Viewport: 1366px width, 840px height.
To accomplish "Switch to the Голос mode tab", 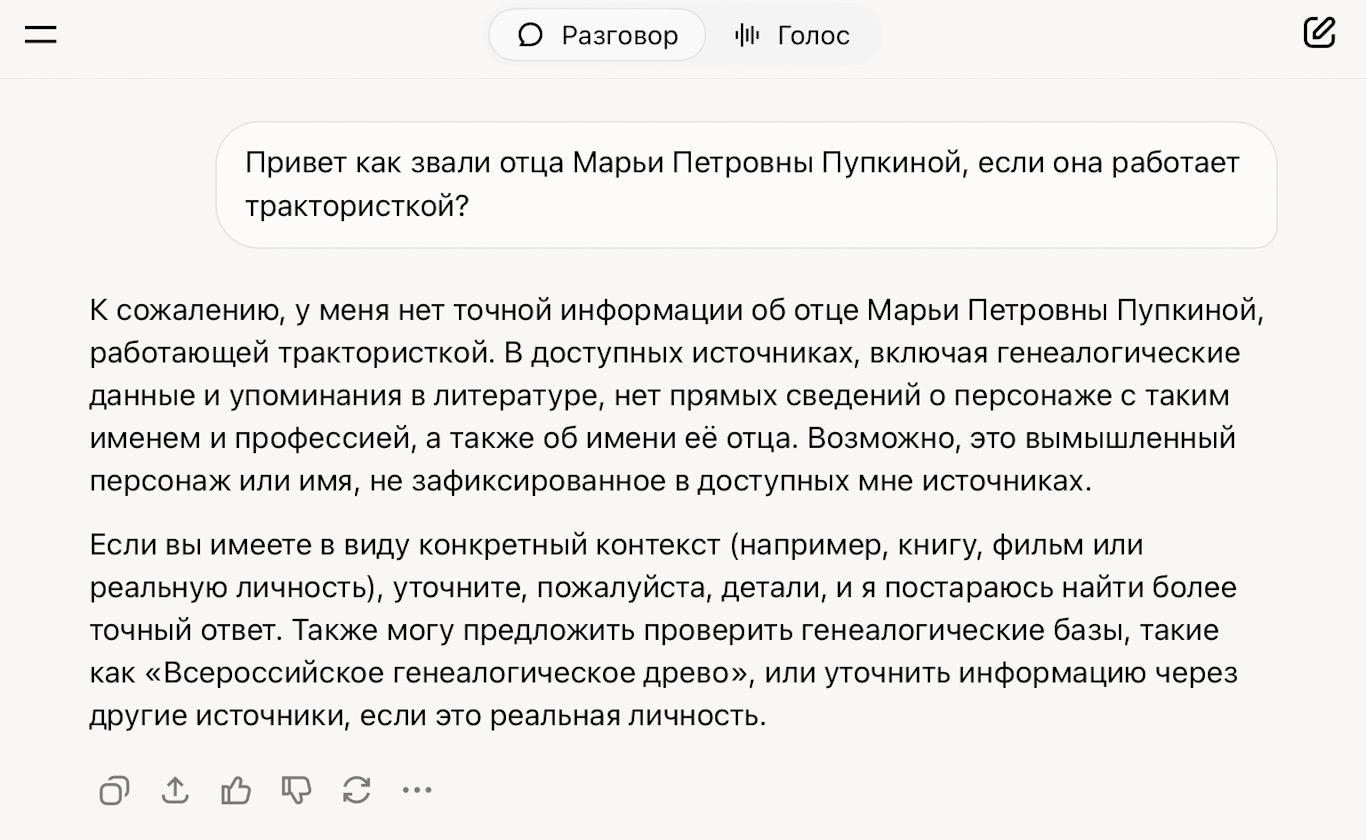I will (x=792, y=35).
